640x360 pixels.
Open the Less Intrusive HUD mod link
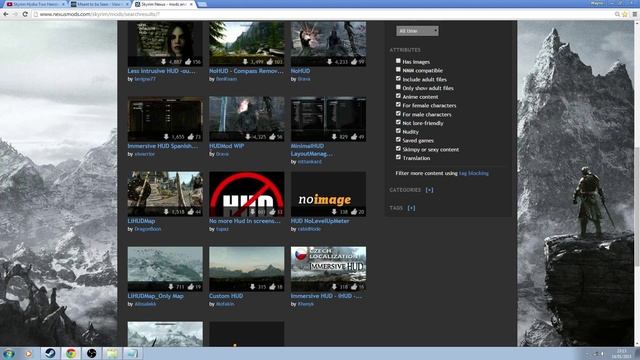161,71
